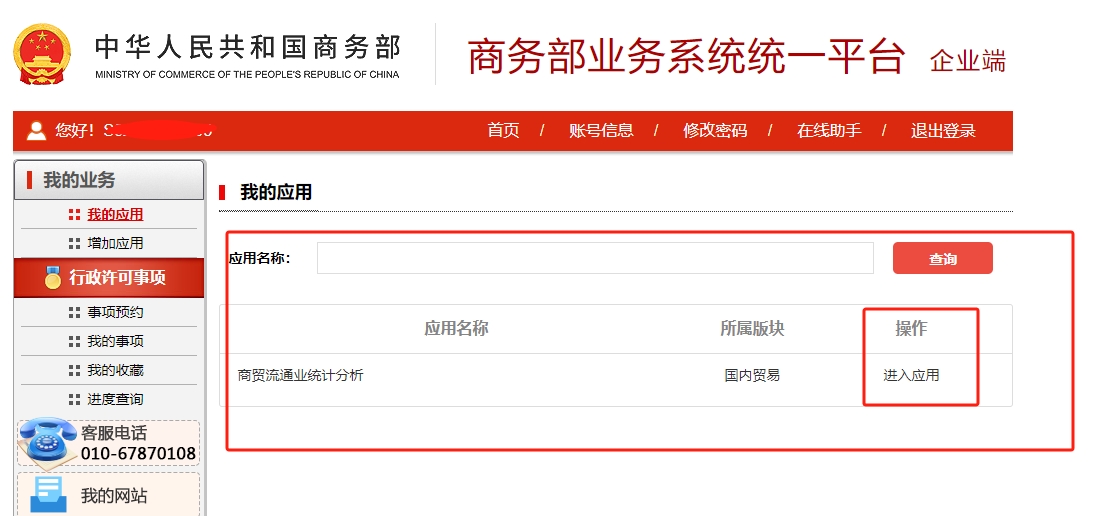The width and height of the screenshot is (1101, 516).
Task: Click the 我的网站 label
Action: tap(114, 496)
